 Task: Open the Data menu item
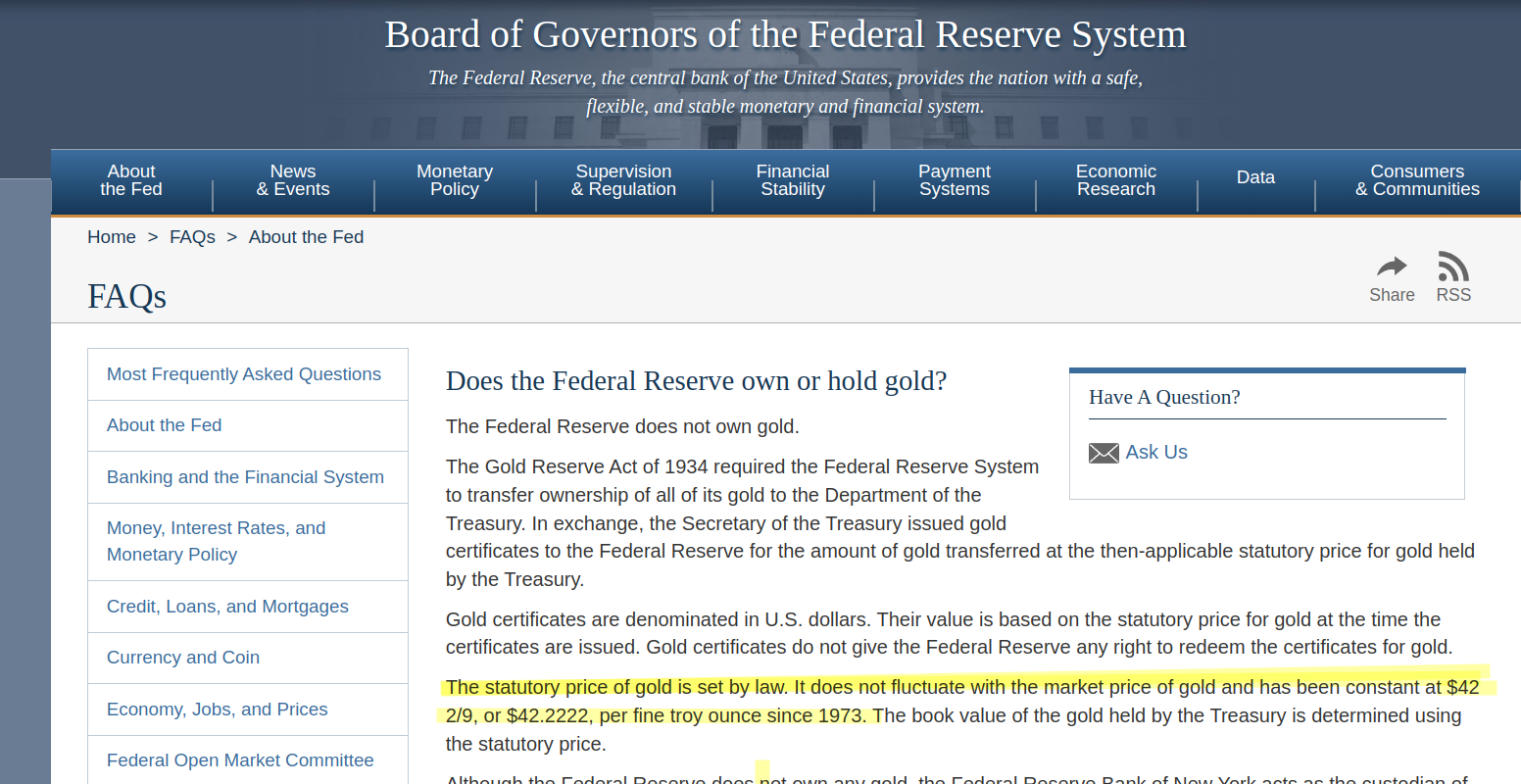coord(1255,177)
